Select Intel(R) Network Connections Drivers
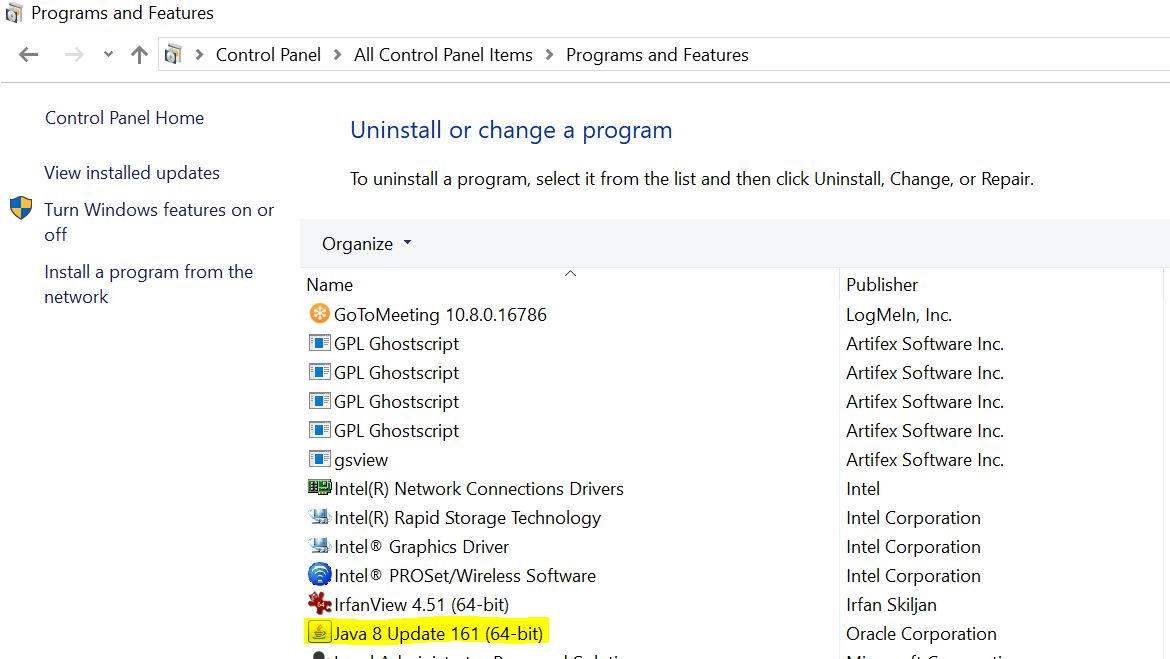1170x659 pixels. tap(479, 489)
